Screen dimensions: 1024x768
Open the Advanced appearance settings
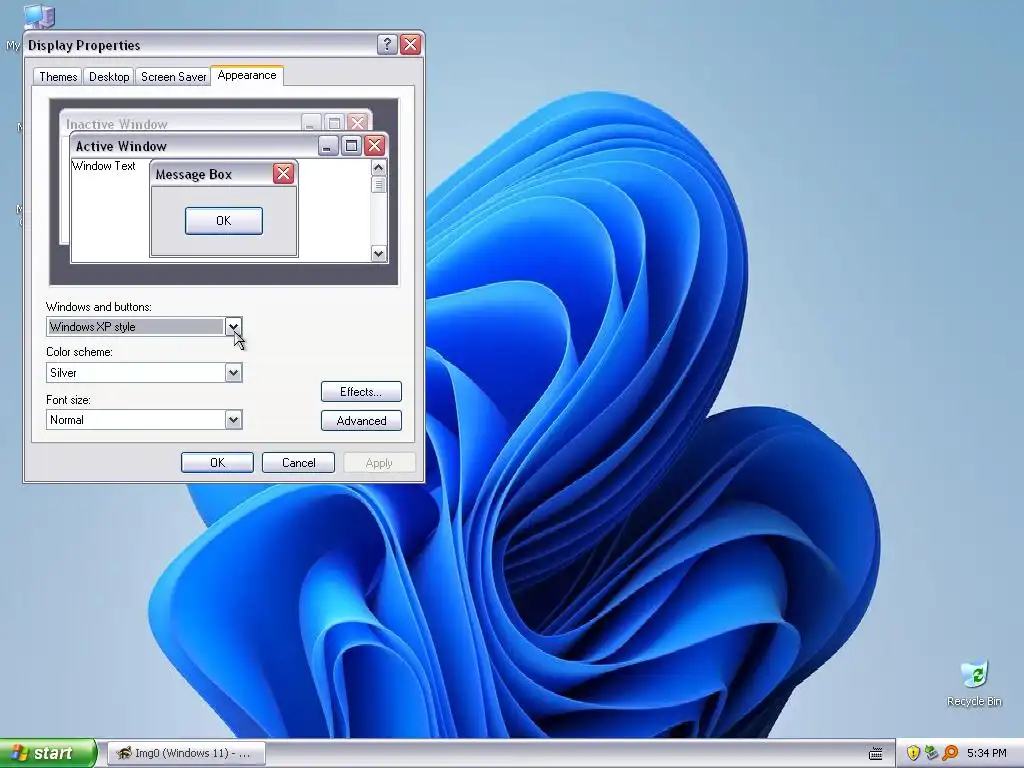pos(361,421)
